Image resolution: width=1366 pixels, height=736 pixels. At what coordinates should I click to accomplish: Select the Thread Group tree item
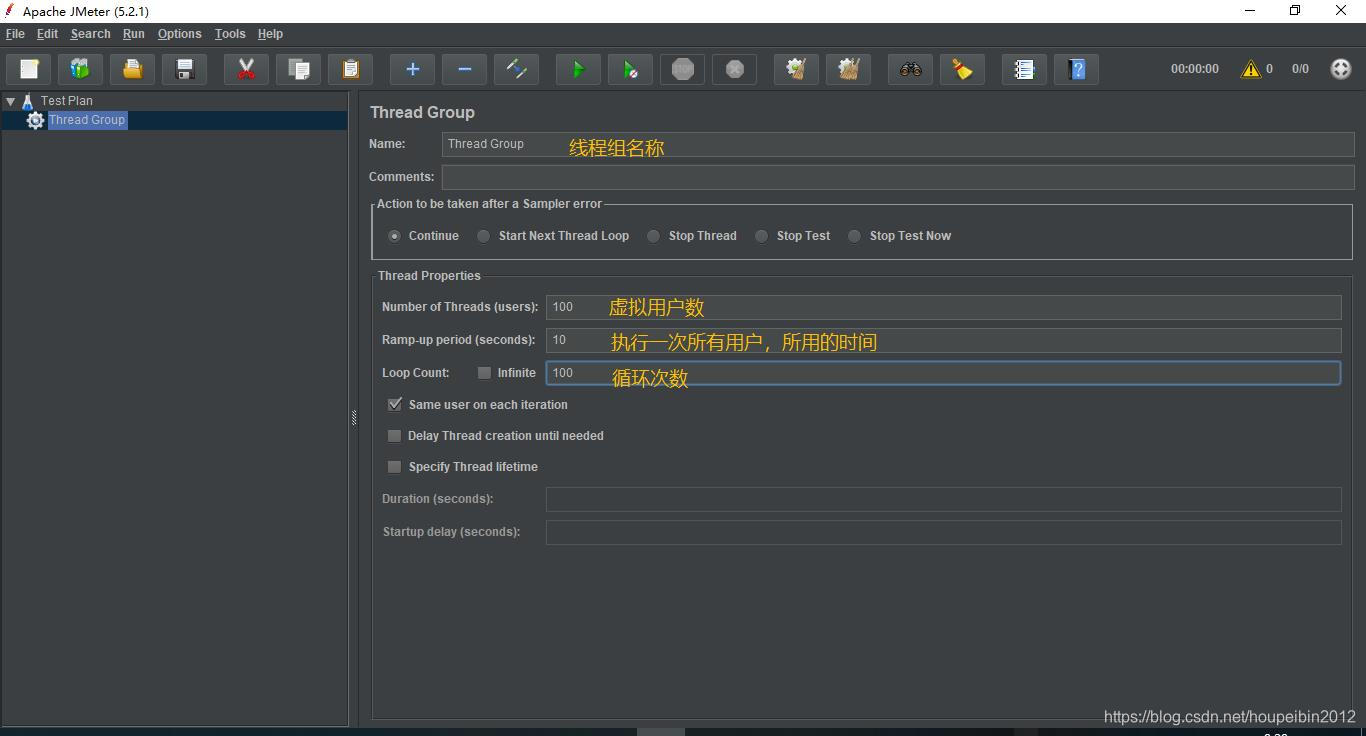pyautogui.click(x=87, y=120)
